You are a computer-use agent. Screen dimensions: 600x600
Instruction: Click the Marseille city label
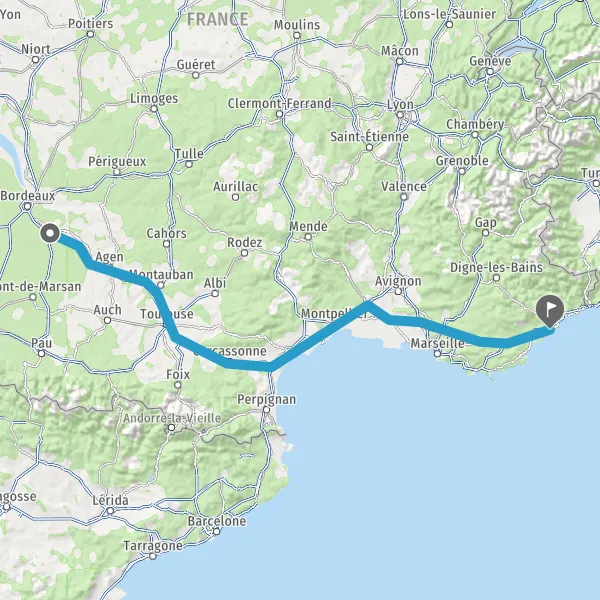(437, 343)
